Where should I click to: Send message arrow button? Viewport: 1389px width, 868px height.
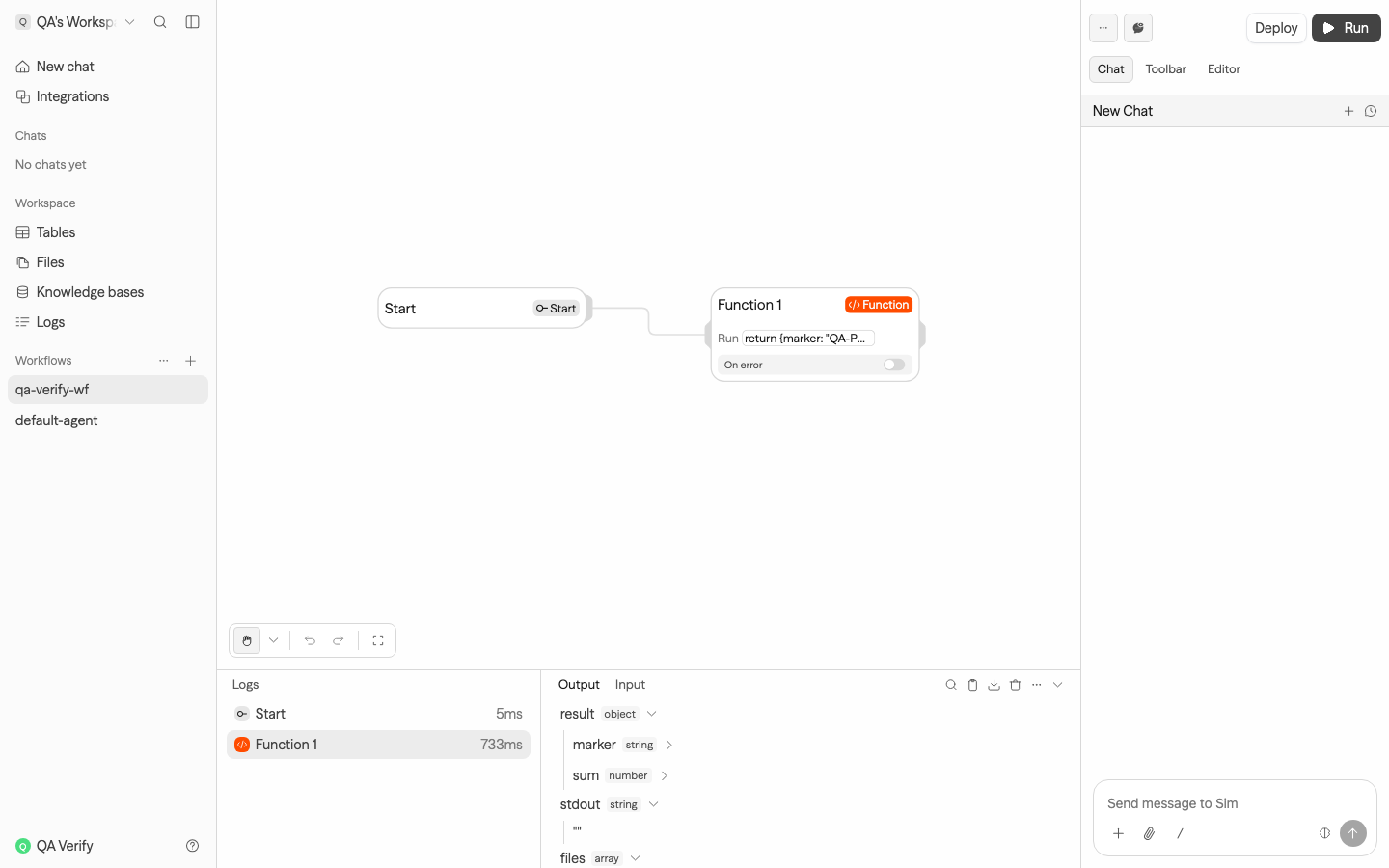(x=1353, y=833)
